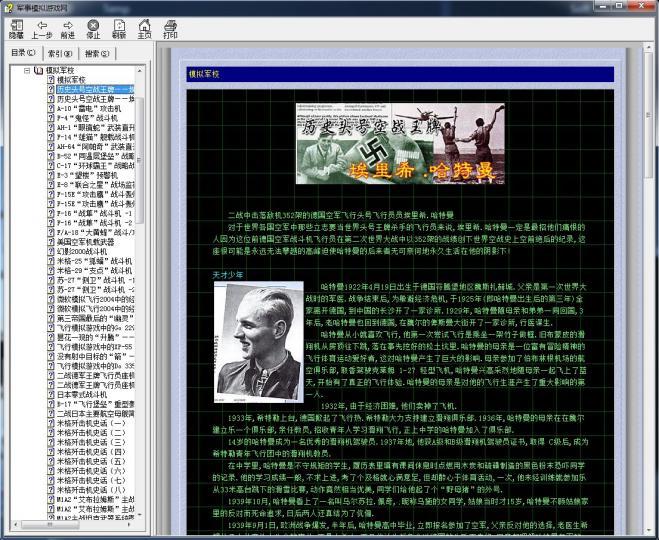The image size is (659, 540).
Task: Go back with the 上一步 arrow icon
Action: [42, 28]
